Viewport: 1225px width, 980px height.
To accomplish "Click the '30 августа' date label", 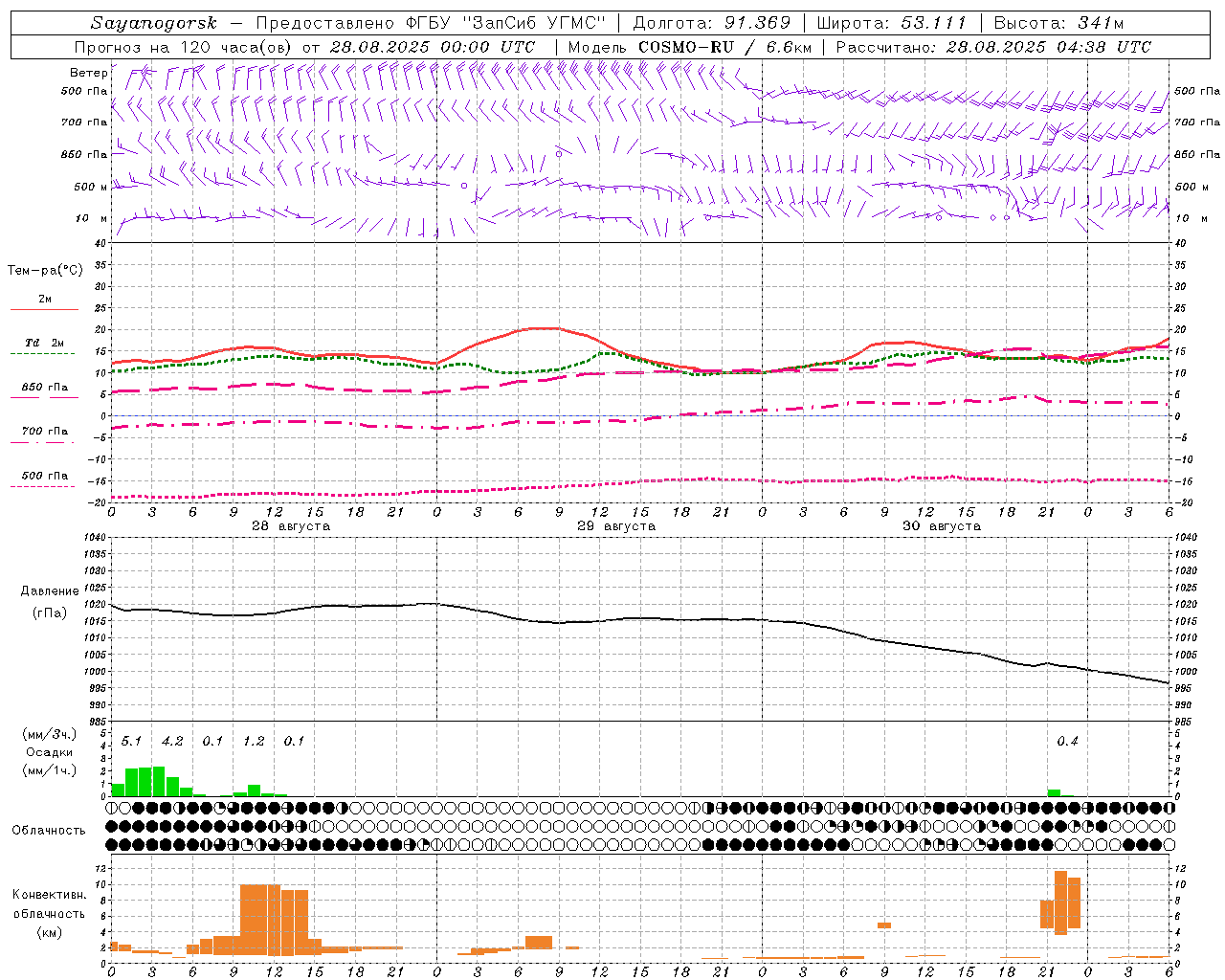I will (942, 526).
